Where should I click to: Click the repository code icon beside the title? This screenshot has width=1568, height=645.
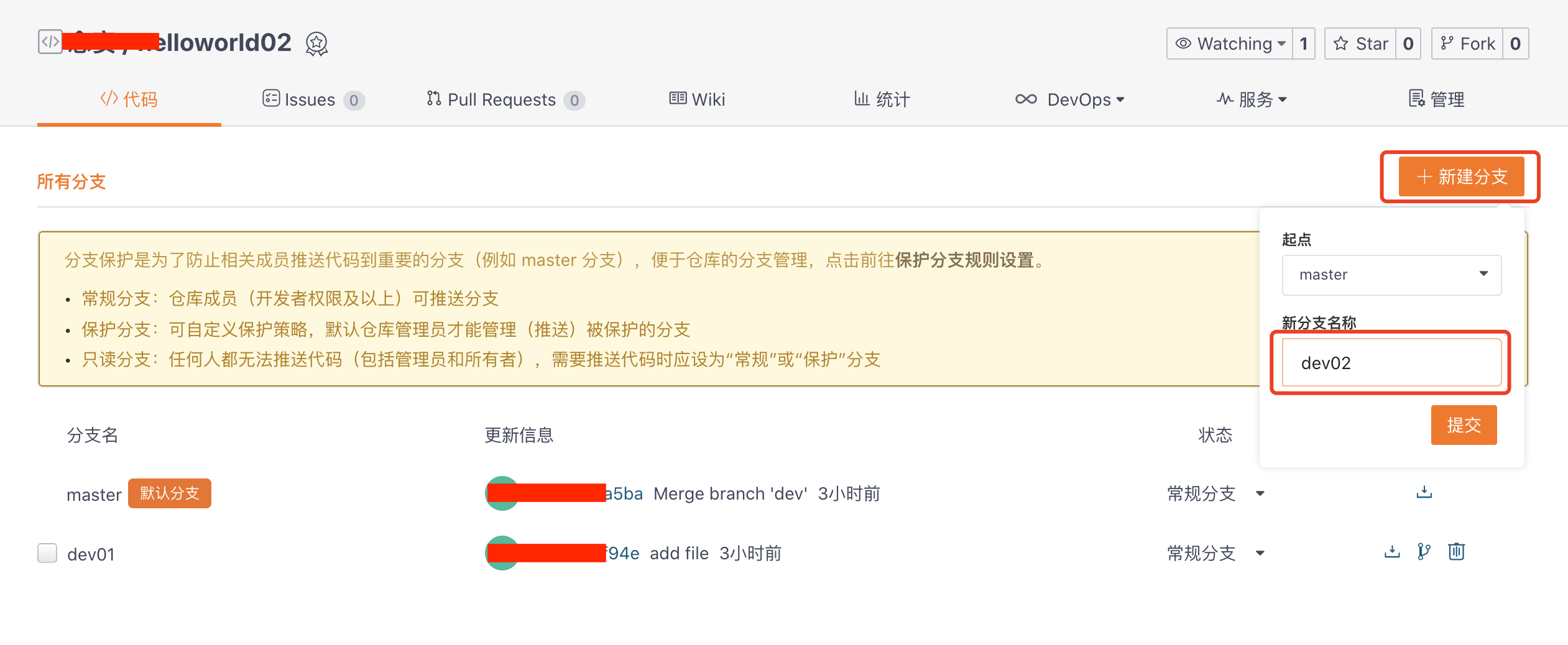50,42
